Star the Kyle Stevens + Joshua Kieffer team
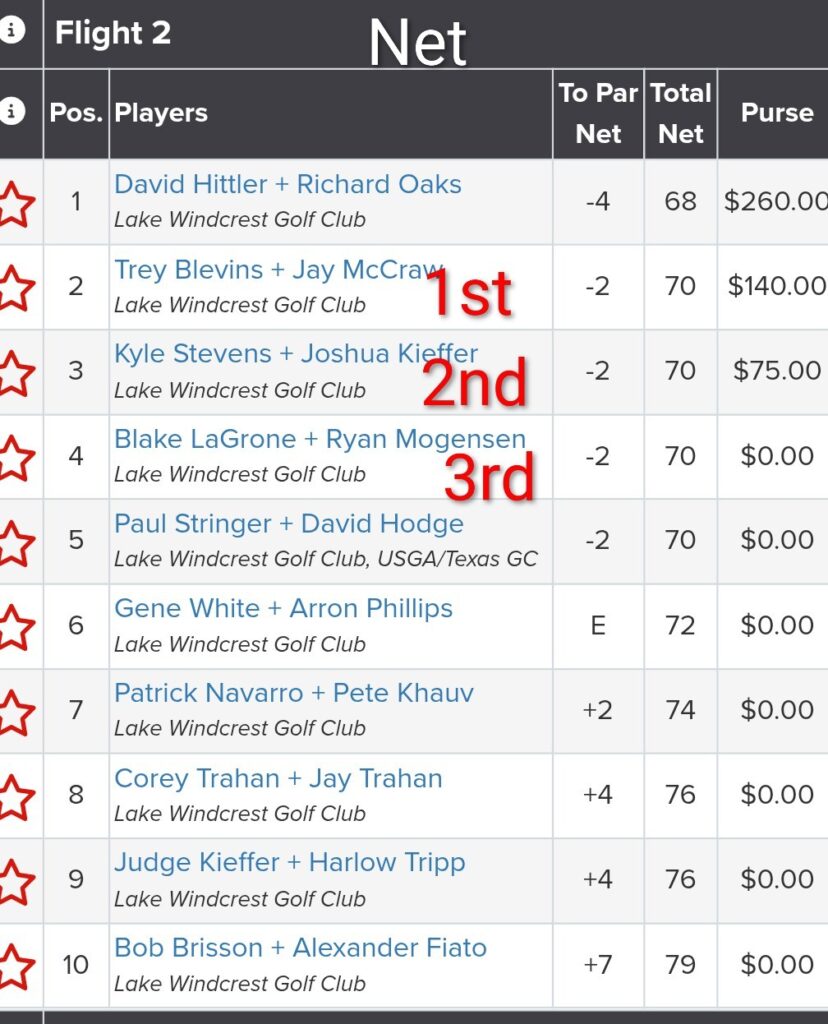 point(15,372)
